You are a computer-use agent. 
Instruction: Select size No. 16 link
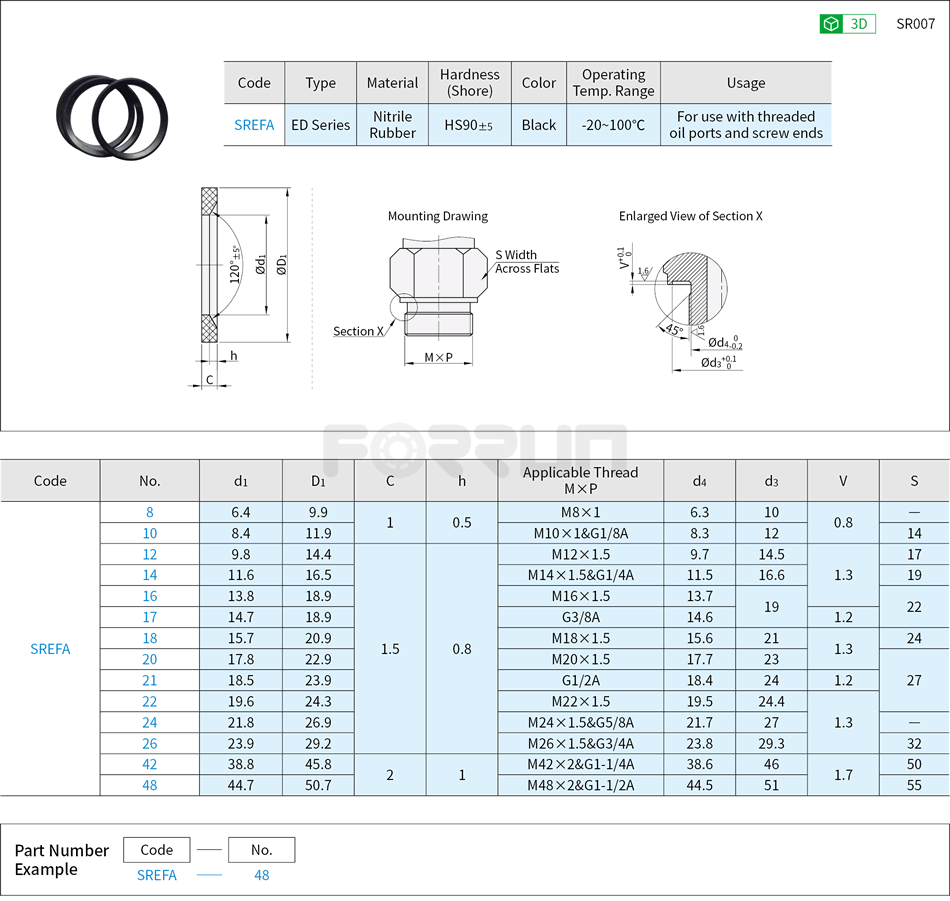point(150,596)
